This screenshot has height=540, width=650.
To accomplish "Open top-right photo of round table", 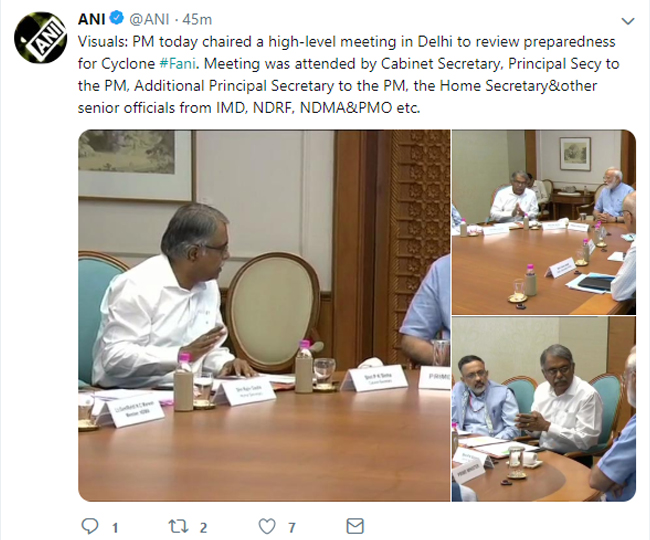I will 544,222.
